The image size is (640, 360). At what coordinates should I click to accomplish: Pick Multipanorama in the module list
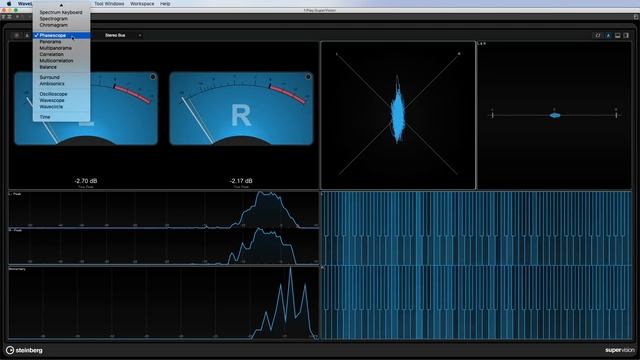click(61, 48)
